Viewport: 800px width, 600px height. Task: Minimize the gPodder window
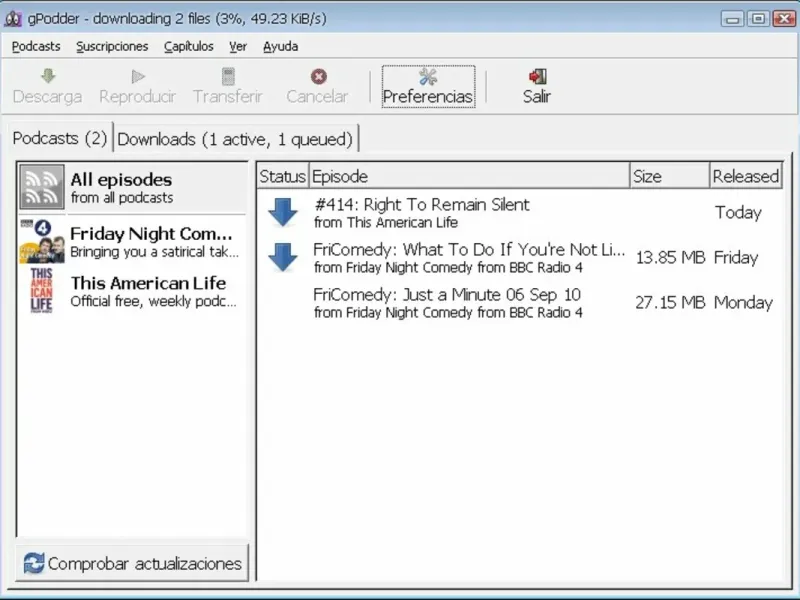(x=733, y=19)
